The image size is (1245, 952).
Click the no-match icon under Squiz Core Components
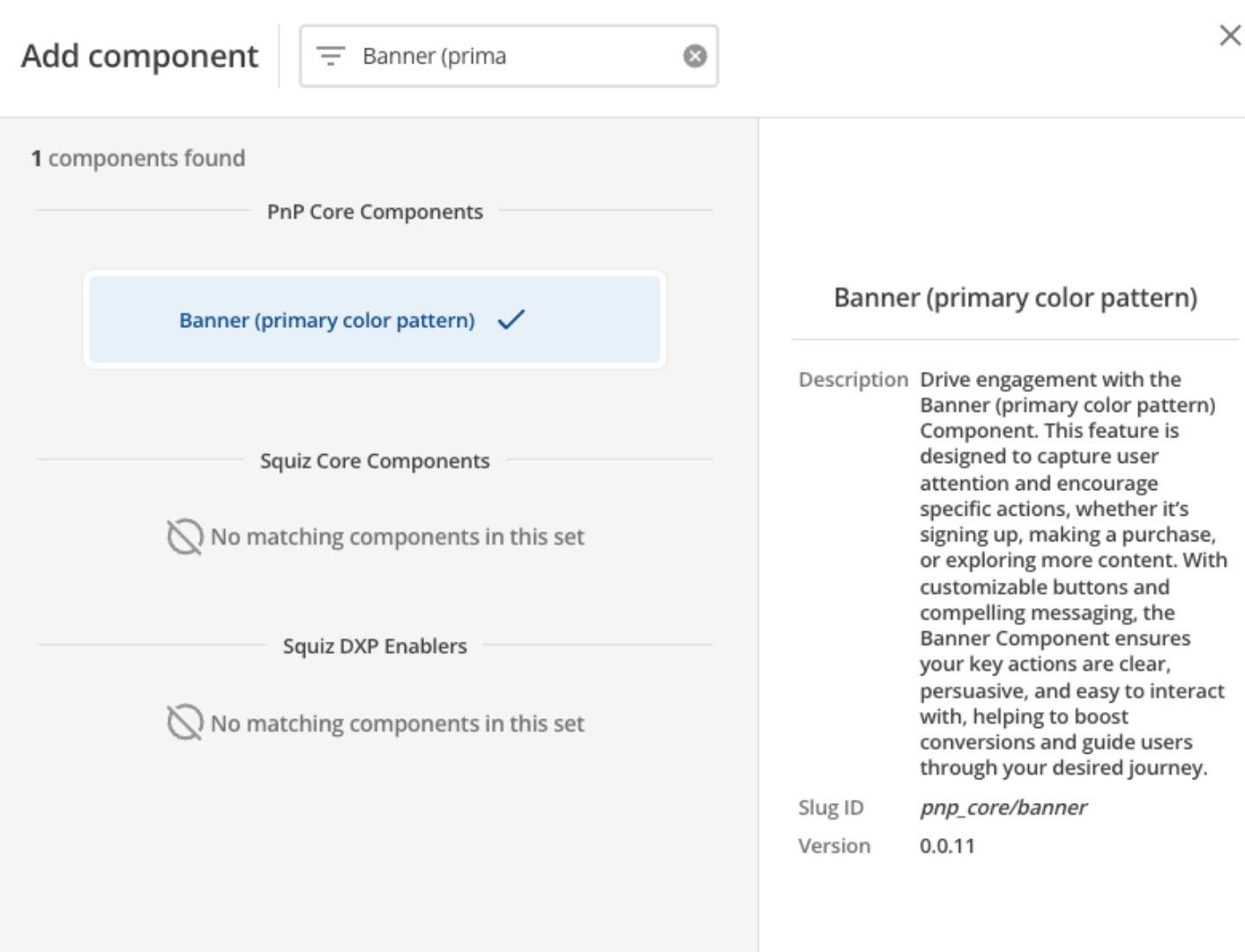click(185, 537)
